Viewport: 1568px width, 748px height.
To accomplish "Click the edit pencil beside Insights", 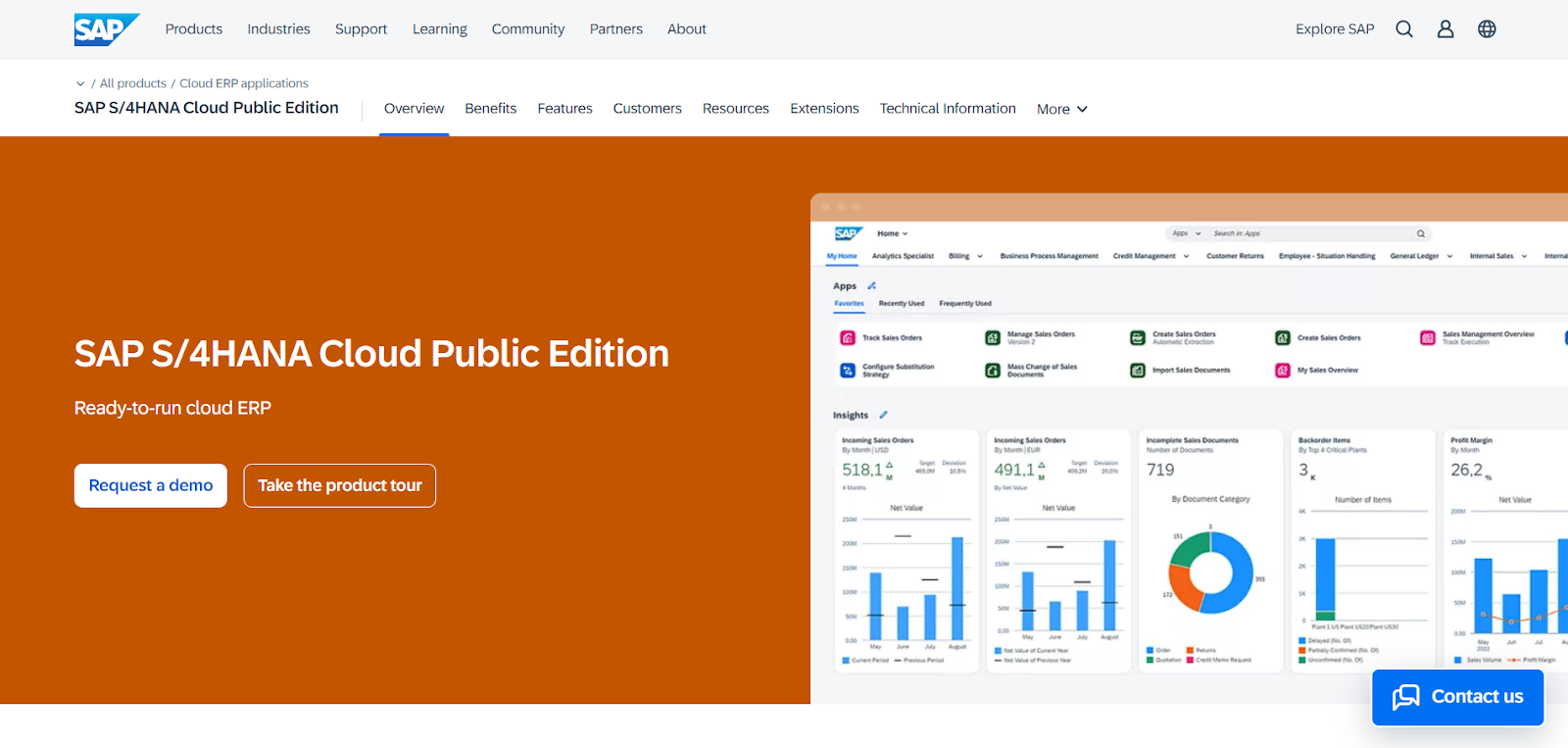I will pyautogui.click(x=883, y=415).
